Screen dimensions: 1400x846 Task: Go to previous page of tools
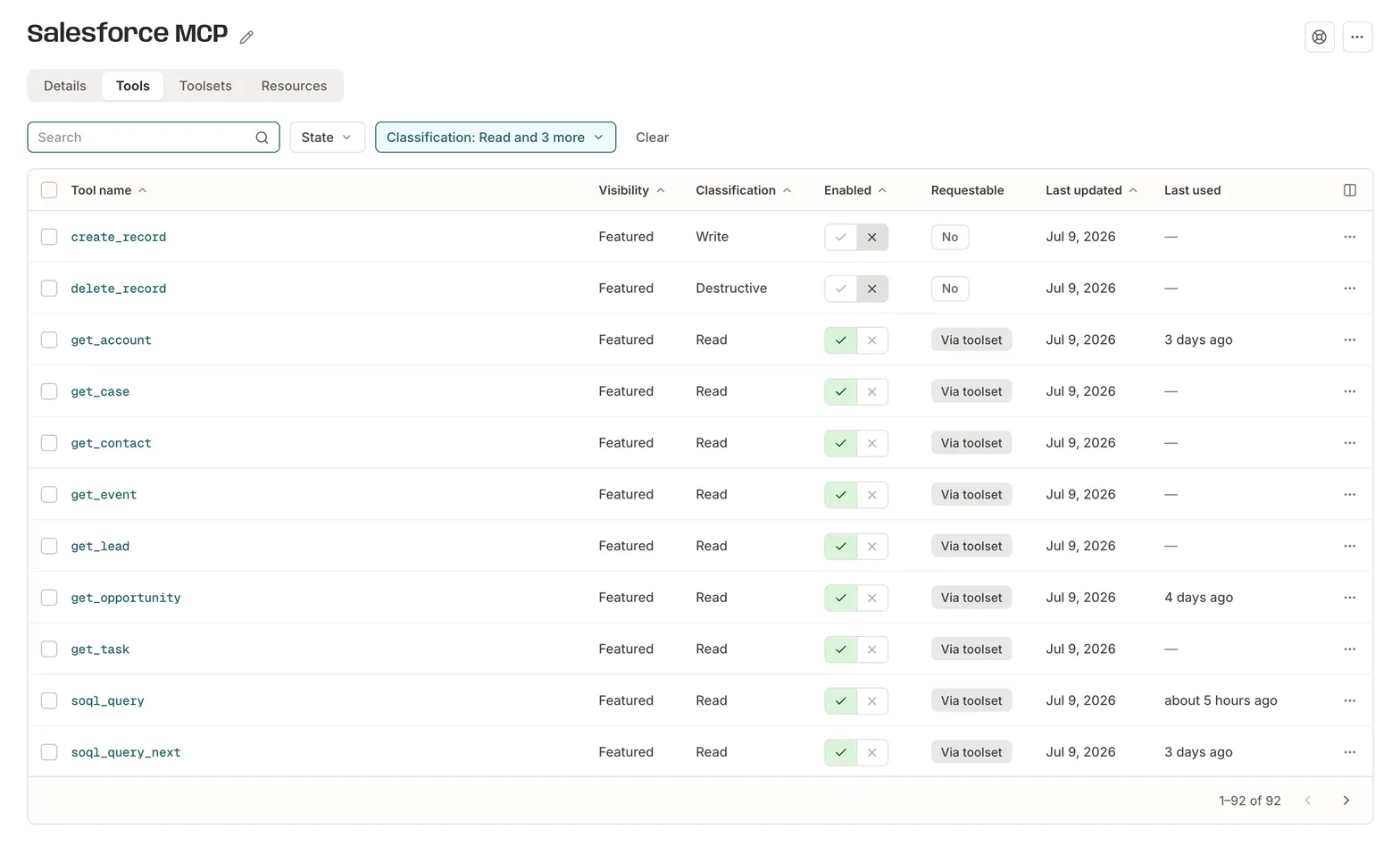click(x=1307, y=800)
